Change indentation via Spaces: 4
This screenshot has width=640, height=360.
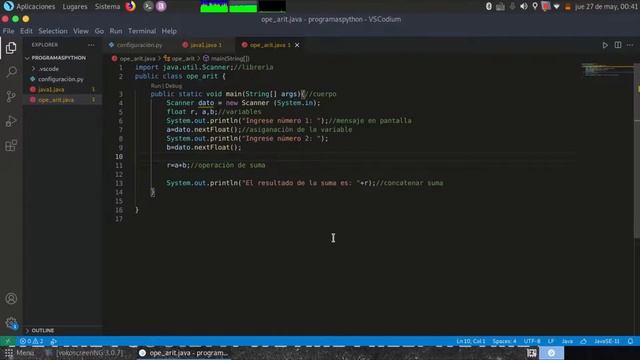point(504,341)
